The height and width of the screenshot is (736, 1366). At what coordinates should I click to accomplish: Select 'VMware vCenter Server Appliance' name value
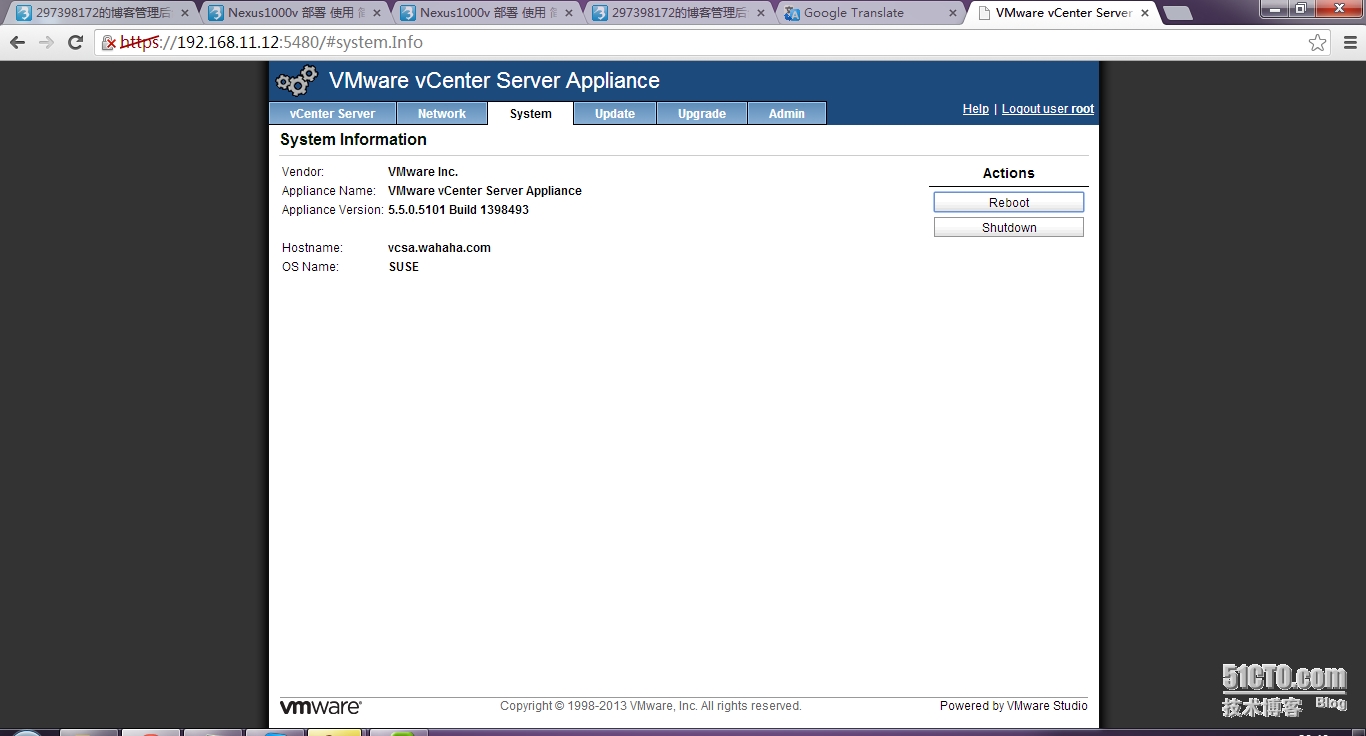485,191
